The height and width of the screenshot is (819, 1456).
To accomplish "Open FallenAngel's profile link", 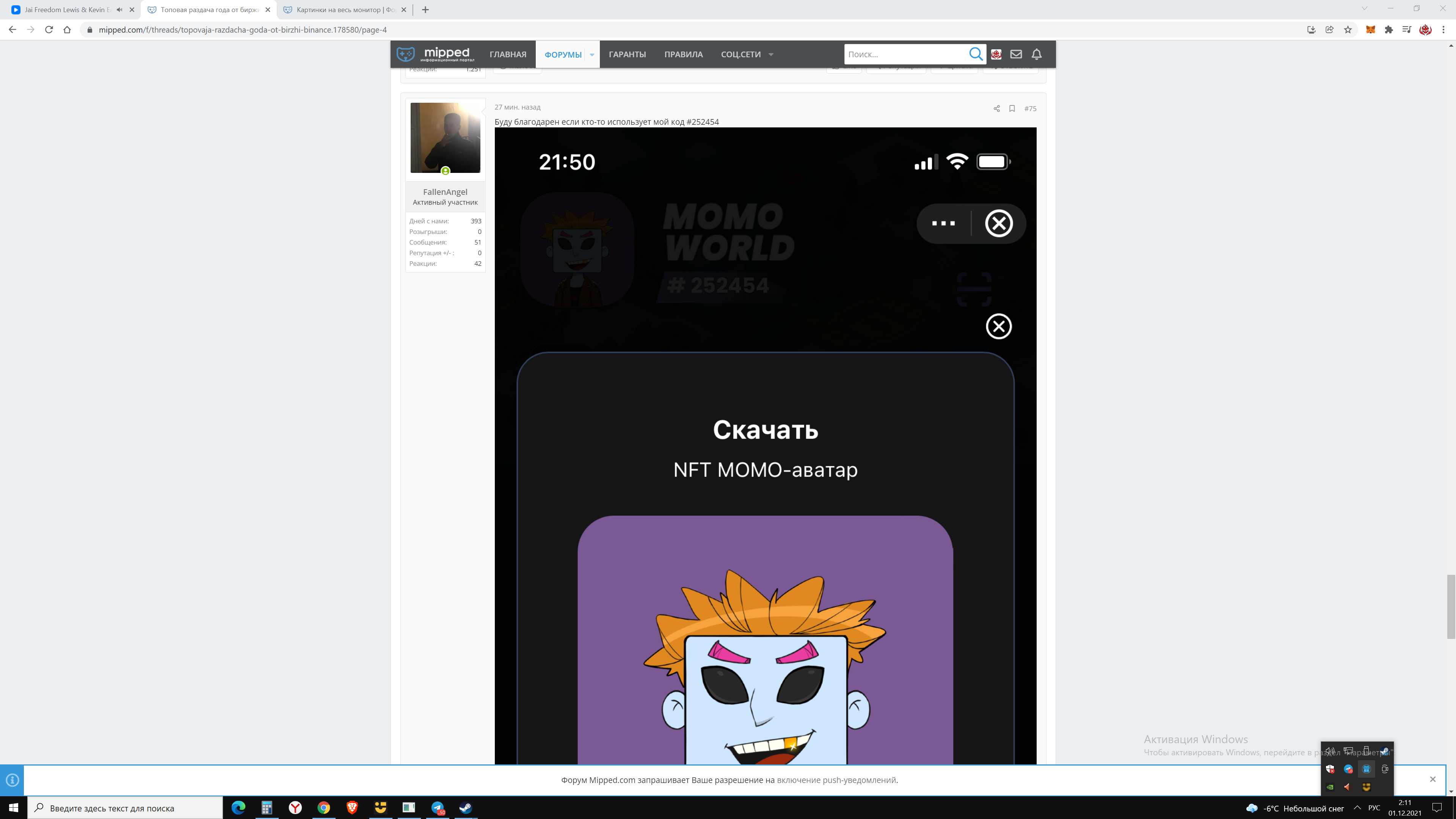I will (x=446, y=192).
